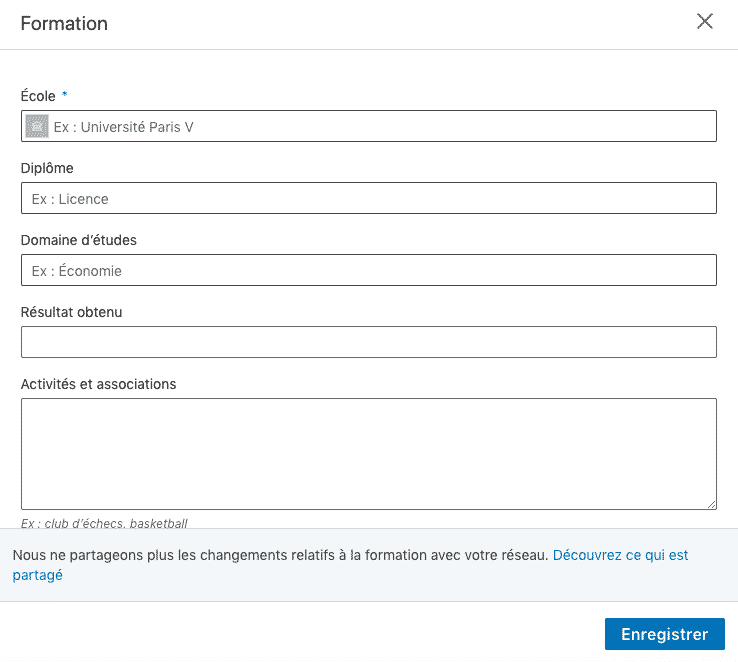
Task: Focus the Activités et associations textarea
Action: click(368, 454)
